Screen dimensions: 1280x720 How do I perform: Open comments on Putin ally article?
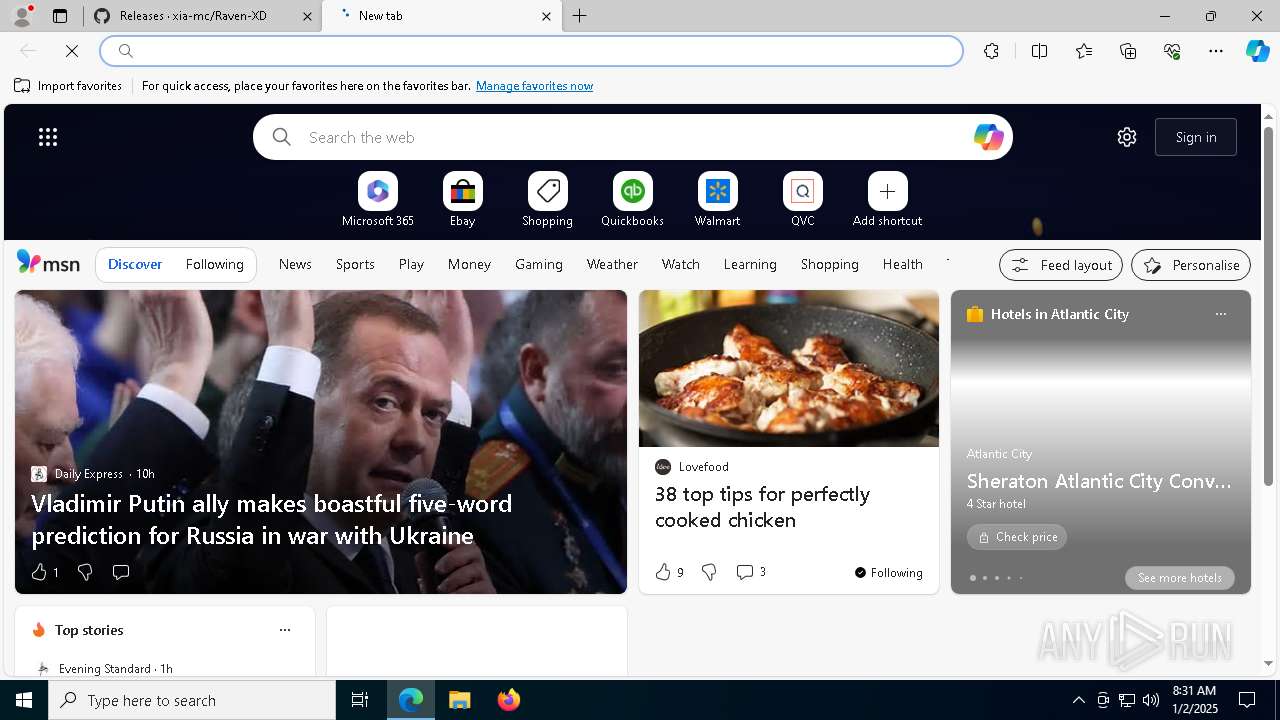[x=121, y=572]
